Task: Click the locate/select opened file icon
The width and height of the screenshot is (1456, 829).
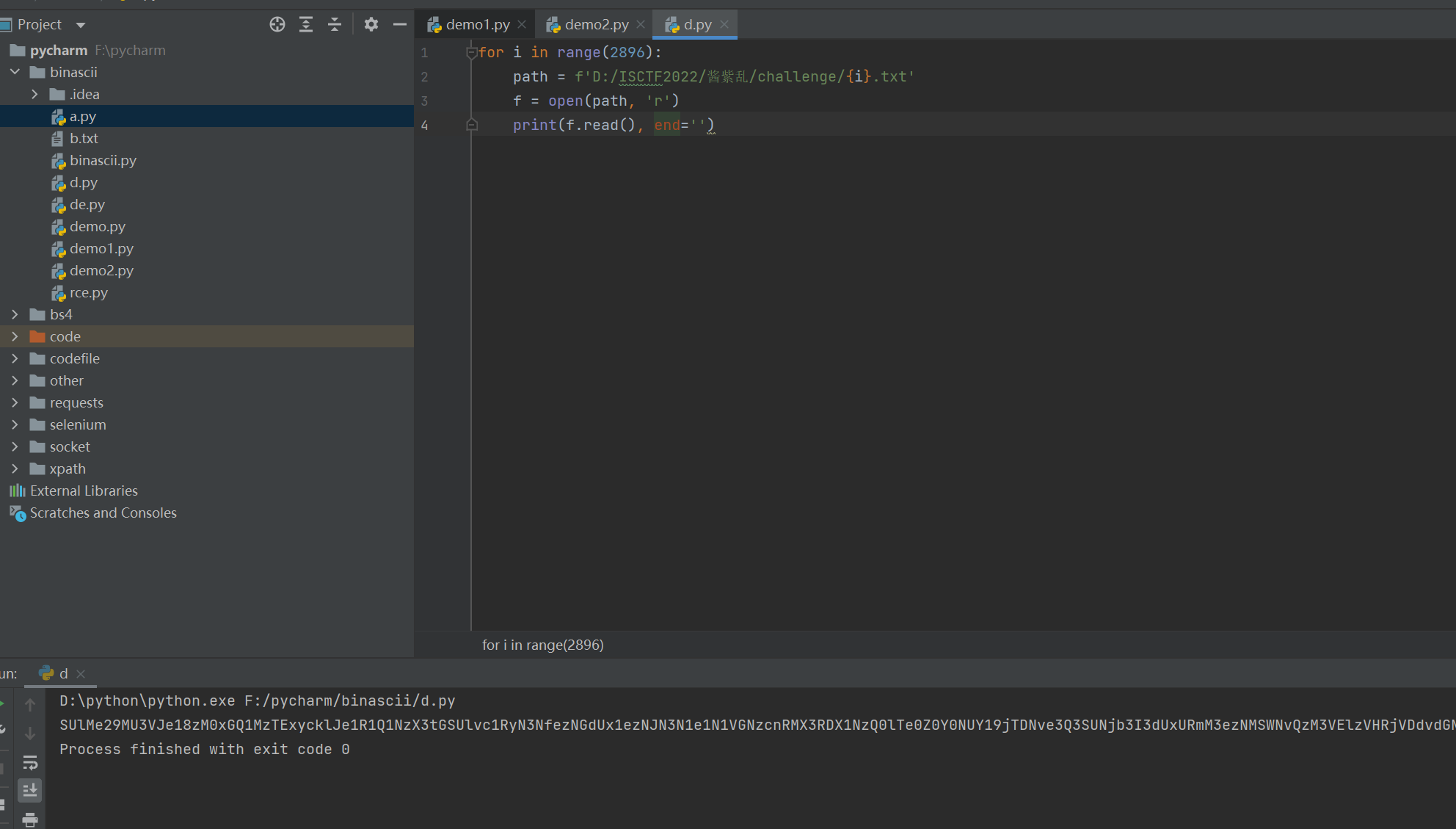Action: [277, 24]
